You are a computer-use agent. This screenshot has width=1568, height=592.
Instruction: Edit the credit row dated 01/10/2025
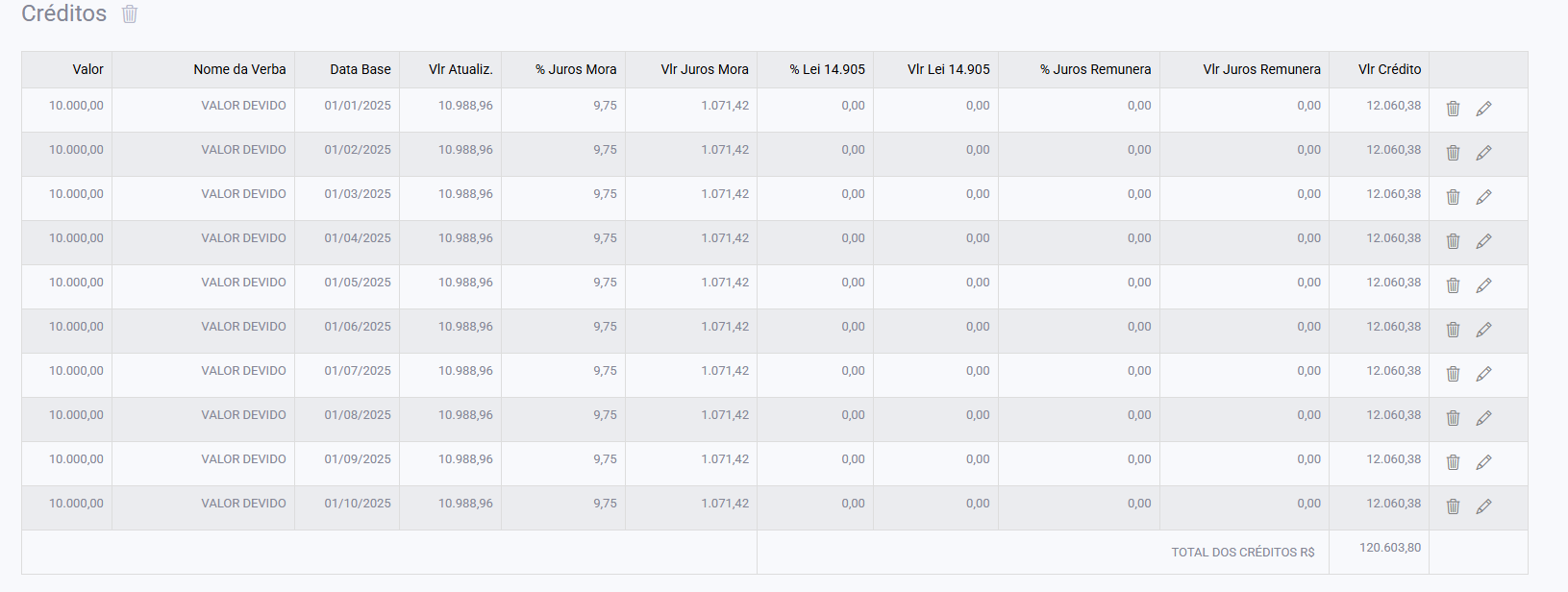click(1483, 506)
